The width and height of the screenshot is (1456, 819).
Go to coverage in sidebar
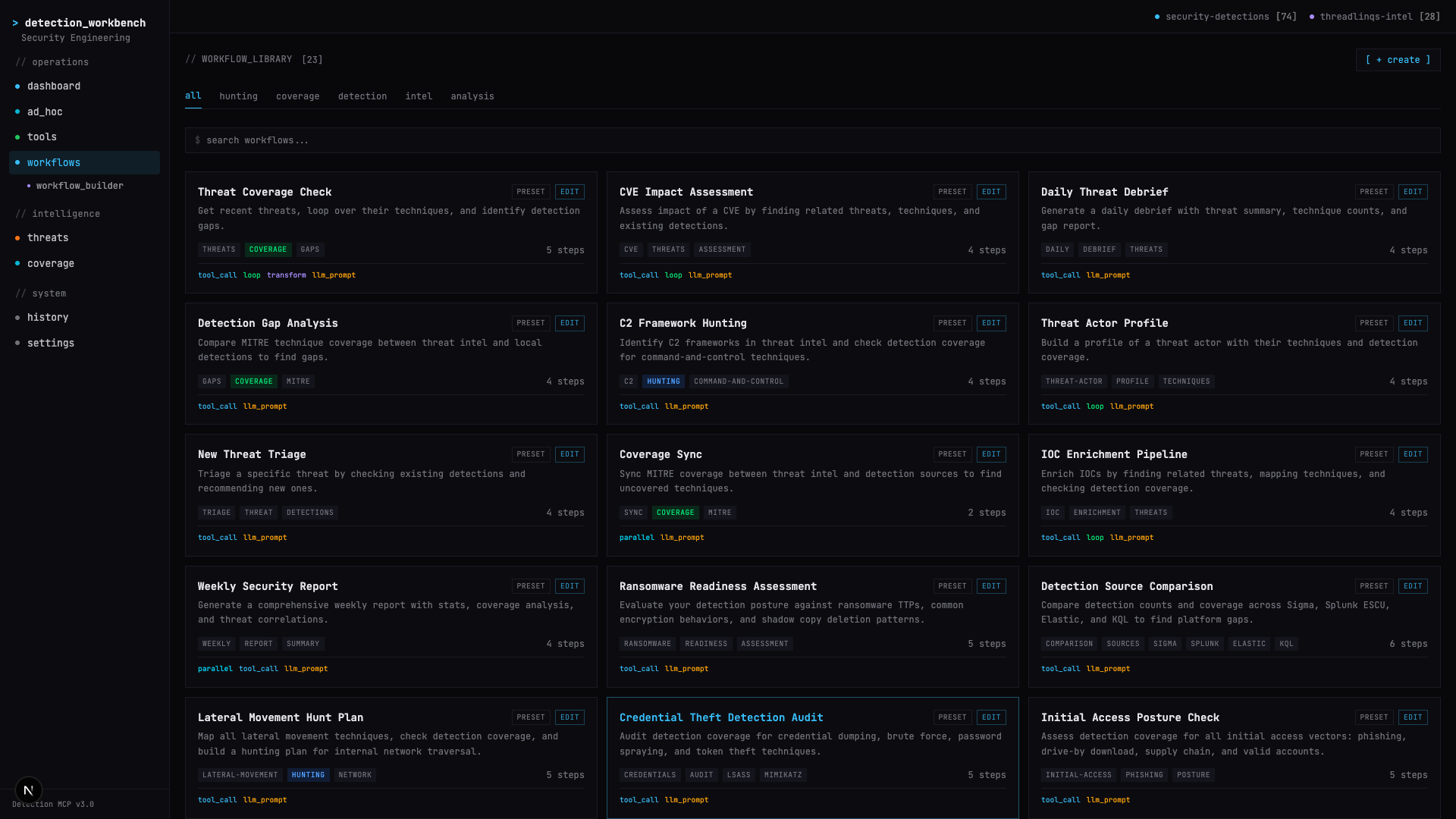coord(84,264)
